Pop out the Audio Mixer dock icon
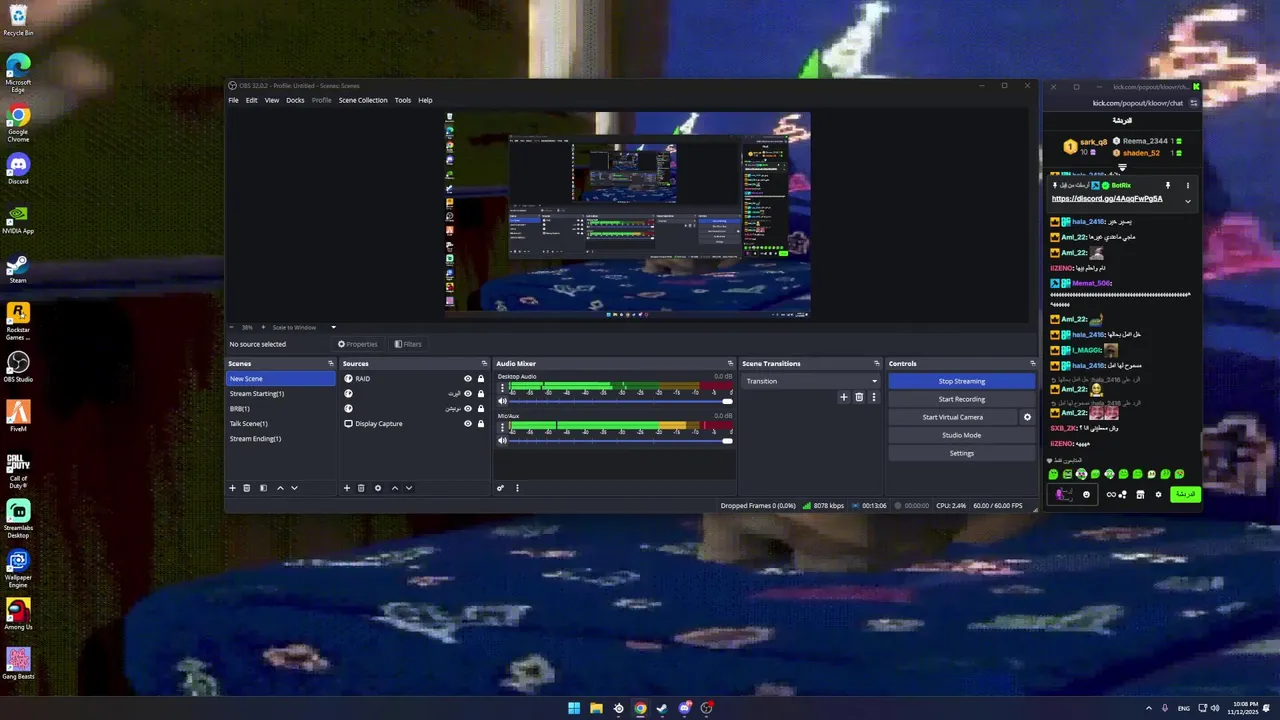 (x=731, y=364)
